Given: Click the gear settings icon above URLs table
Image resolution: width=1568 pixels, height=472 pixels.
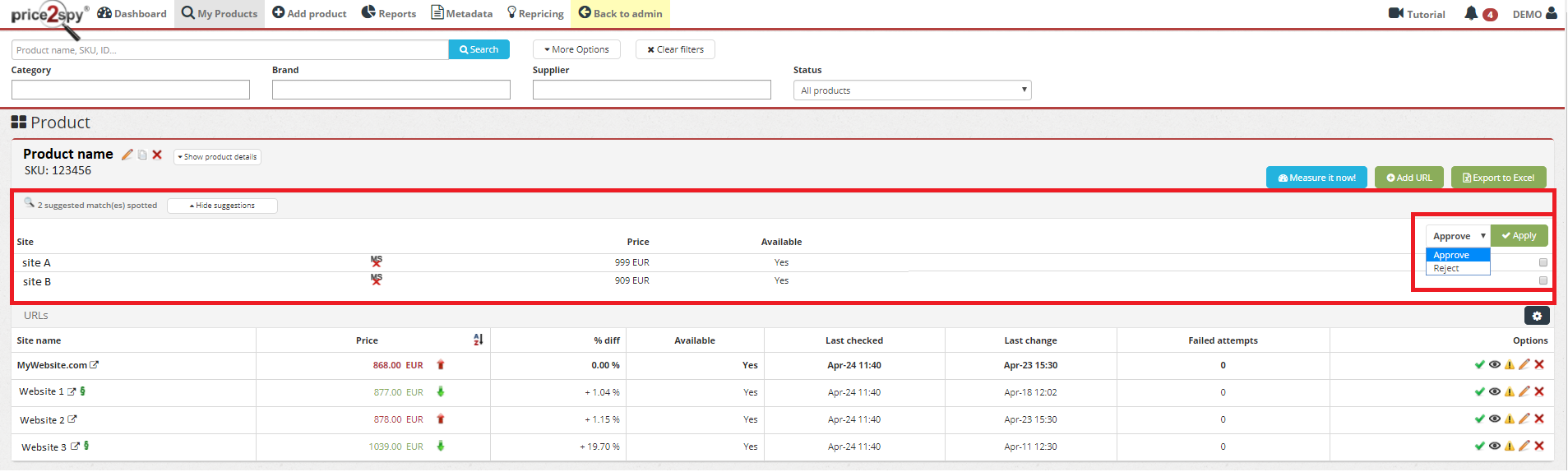Looking at the screenshot, I should pos(1537,316).
